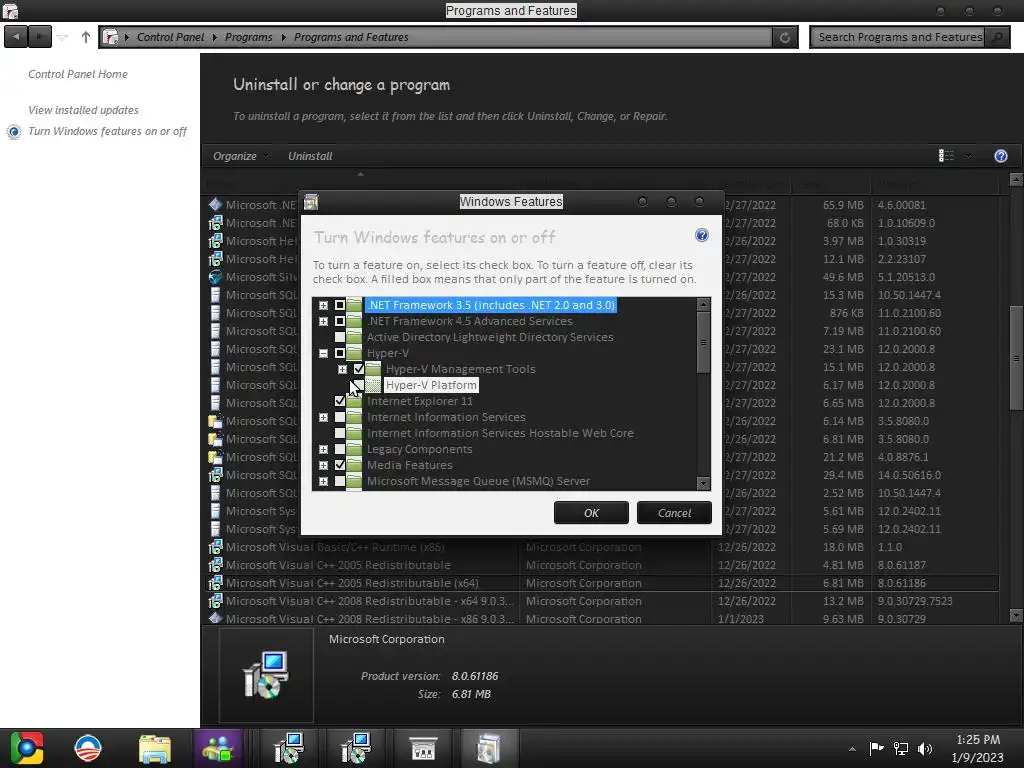Click the Uninstall toolbar button

(x=310, y=156)
